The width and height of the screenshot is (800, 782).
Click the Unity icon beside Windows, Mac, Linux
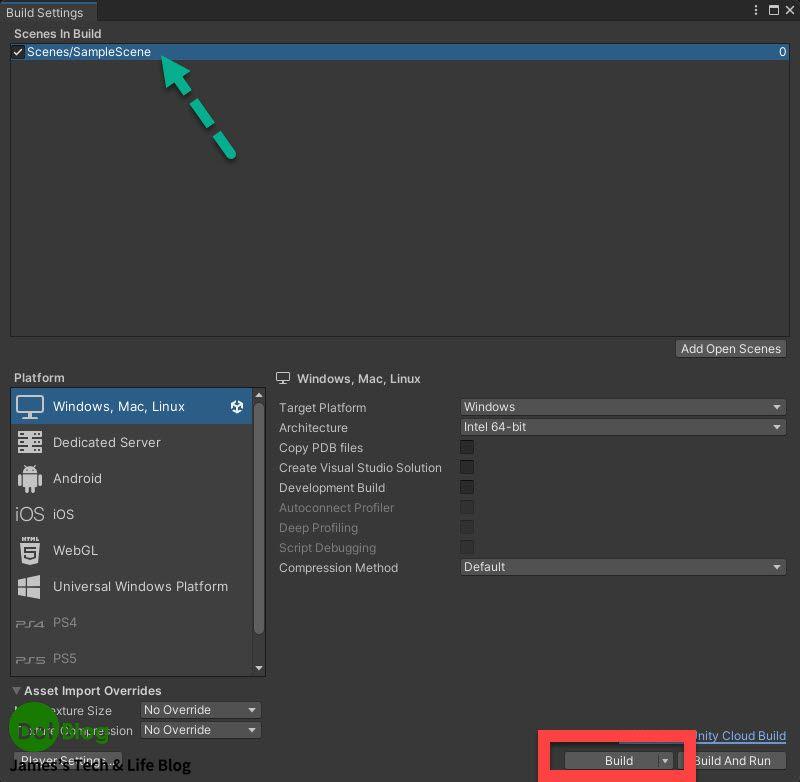pos(236,407)
